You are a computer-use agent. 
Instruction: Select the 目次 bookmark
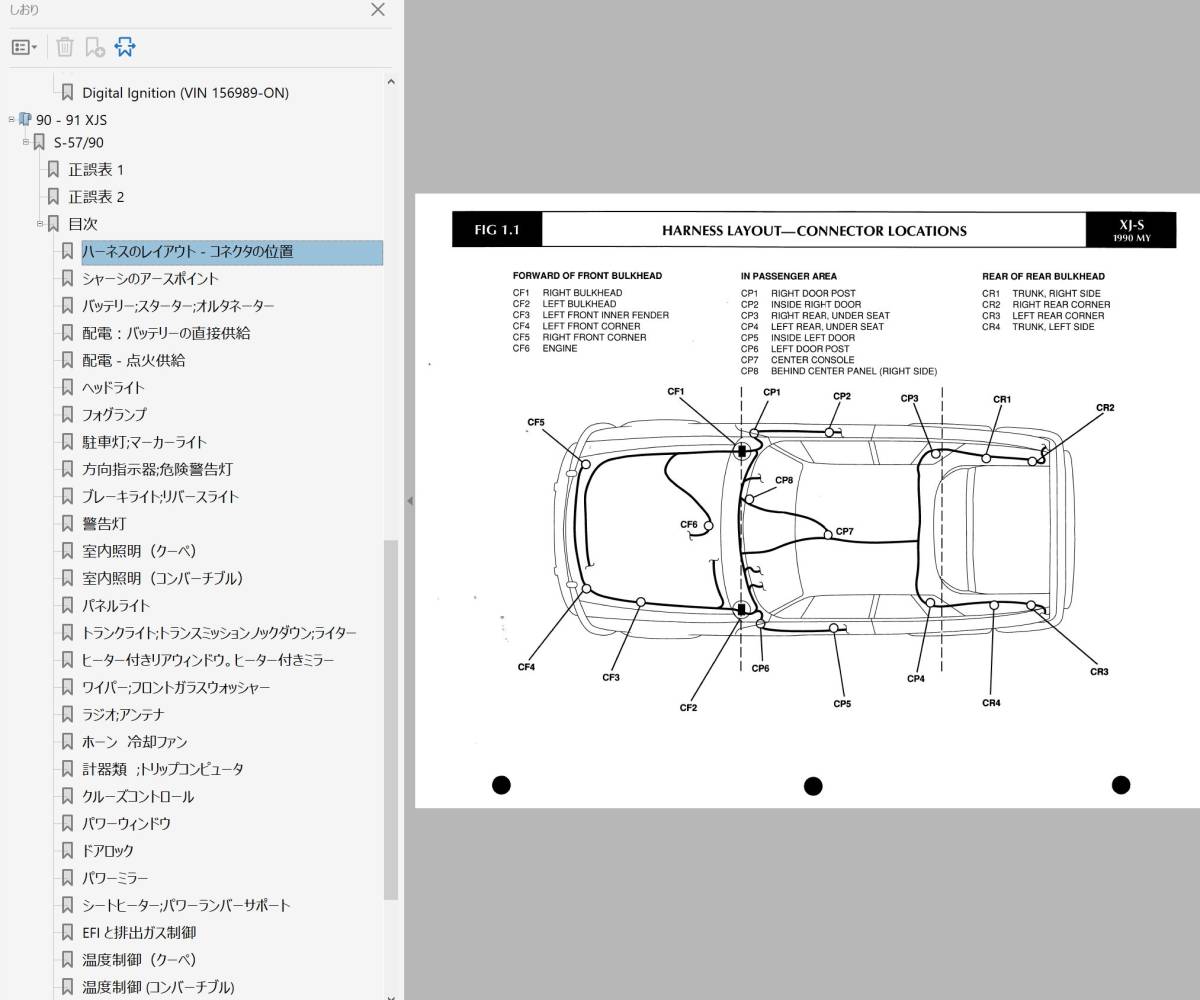(83, 224)
